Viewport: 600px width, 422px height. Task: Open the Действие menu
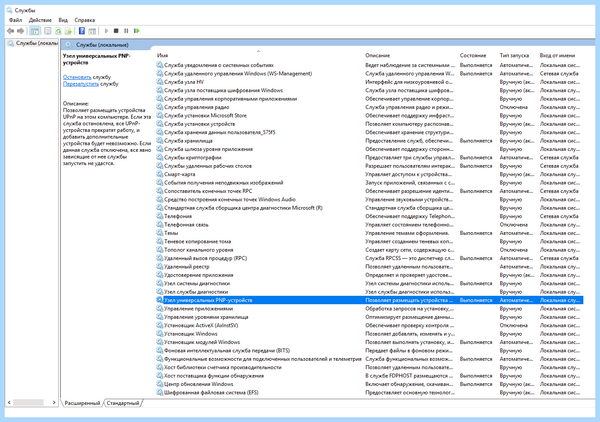pos(40,20)
